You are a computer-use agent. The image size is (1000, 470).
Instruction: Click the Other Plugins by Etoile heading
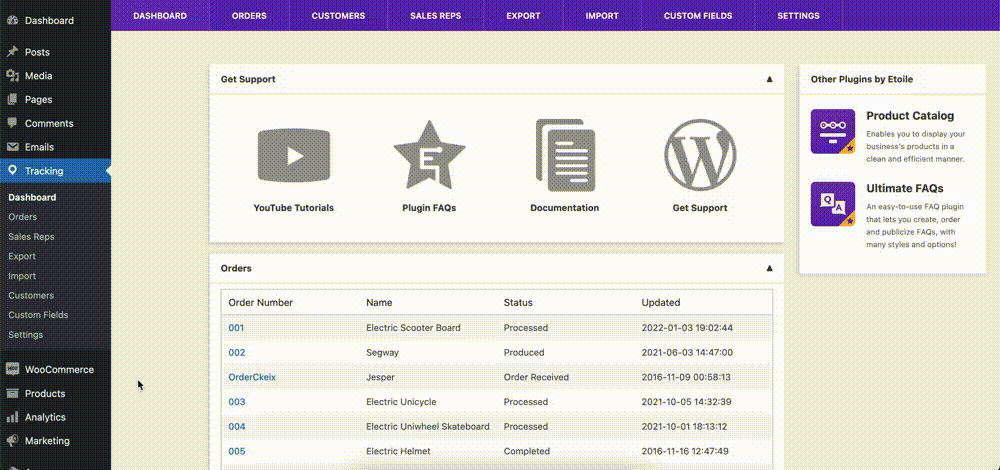[x=862, y=80]
